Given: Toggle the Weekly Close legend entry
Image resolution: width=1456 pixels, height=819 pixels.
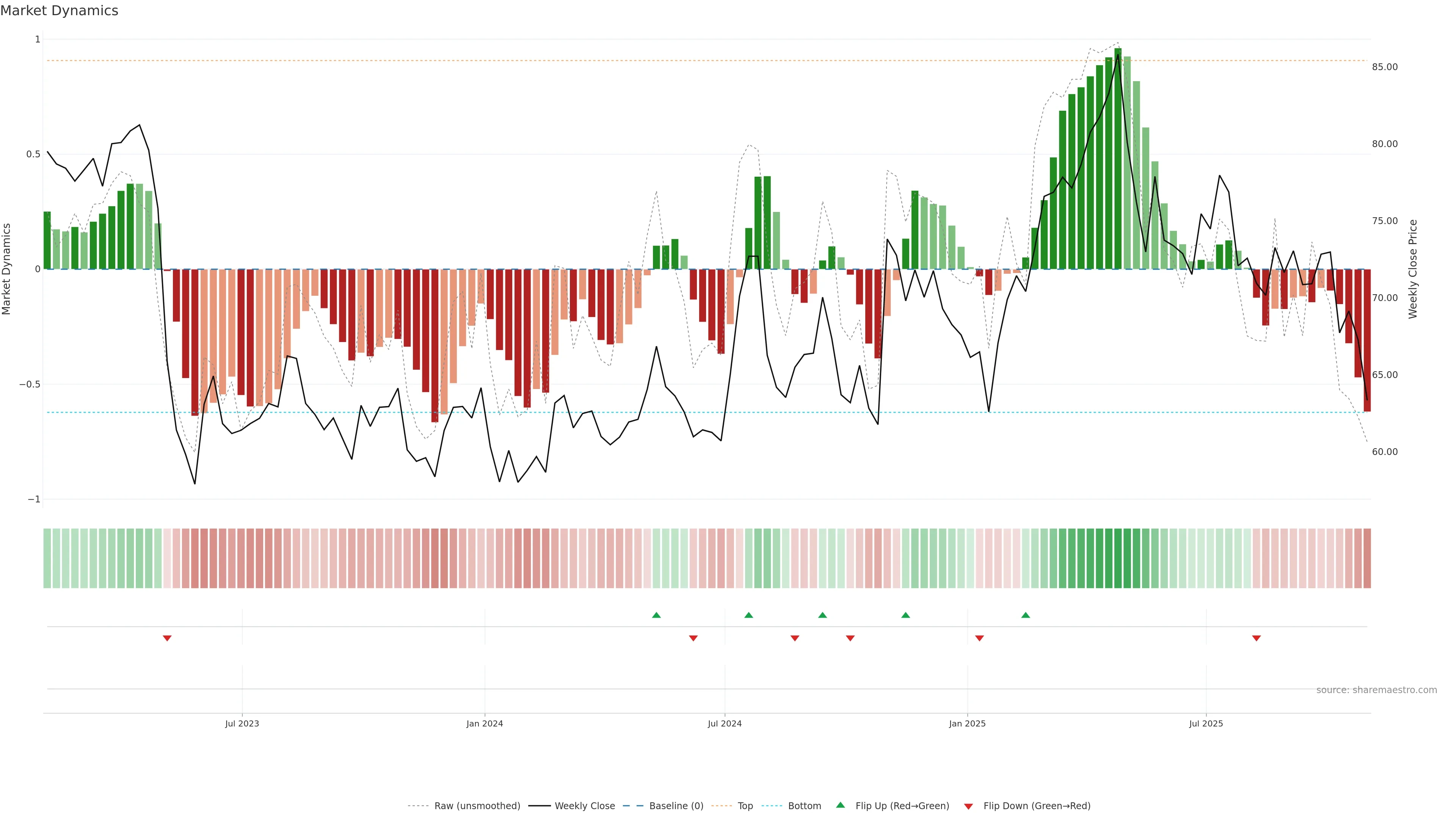Looking at the screenshot, I should click(584, 806).
